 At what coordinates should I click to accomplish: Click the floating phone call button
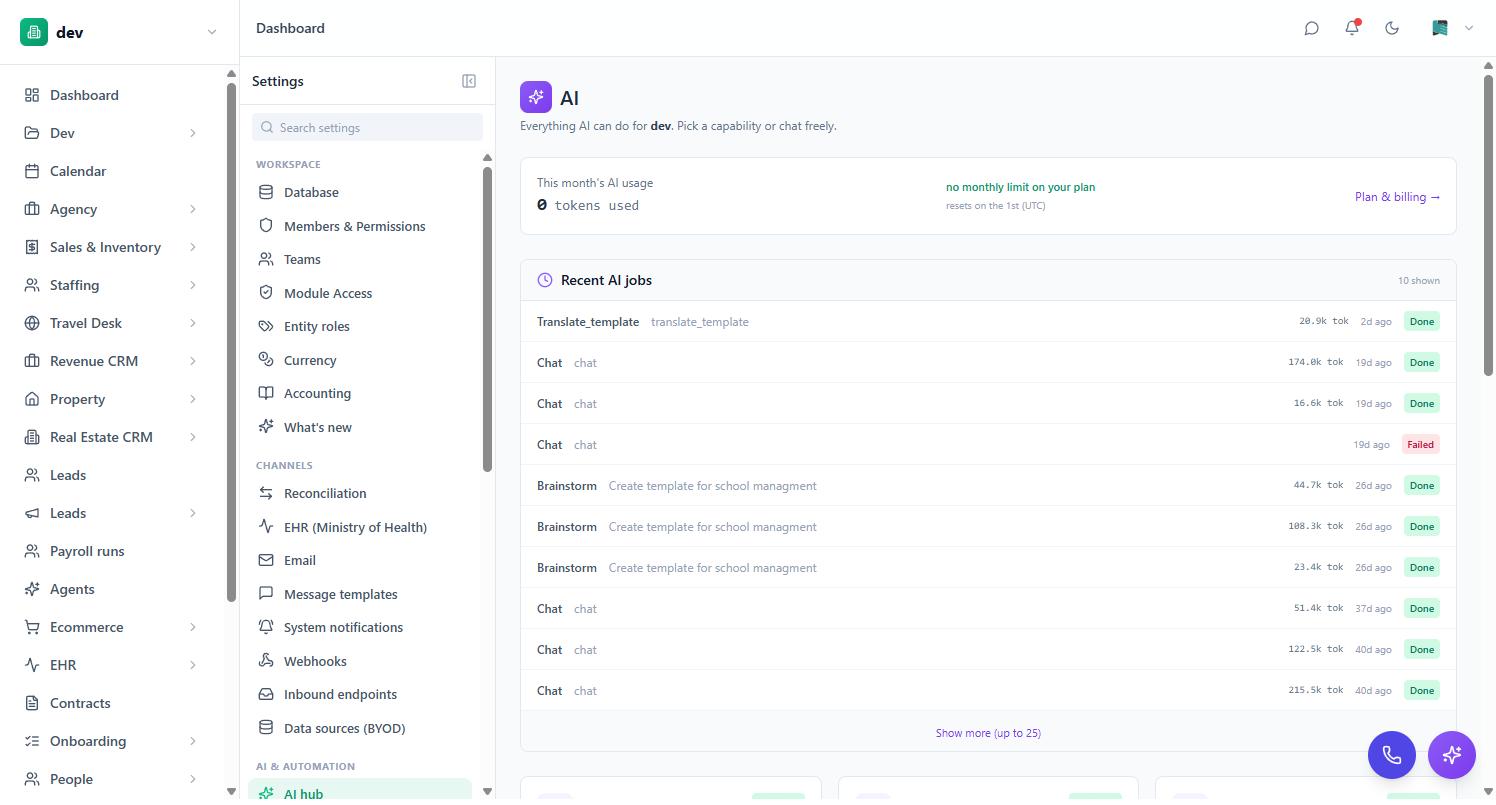tap(1392, 754)
